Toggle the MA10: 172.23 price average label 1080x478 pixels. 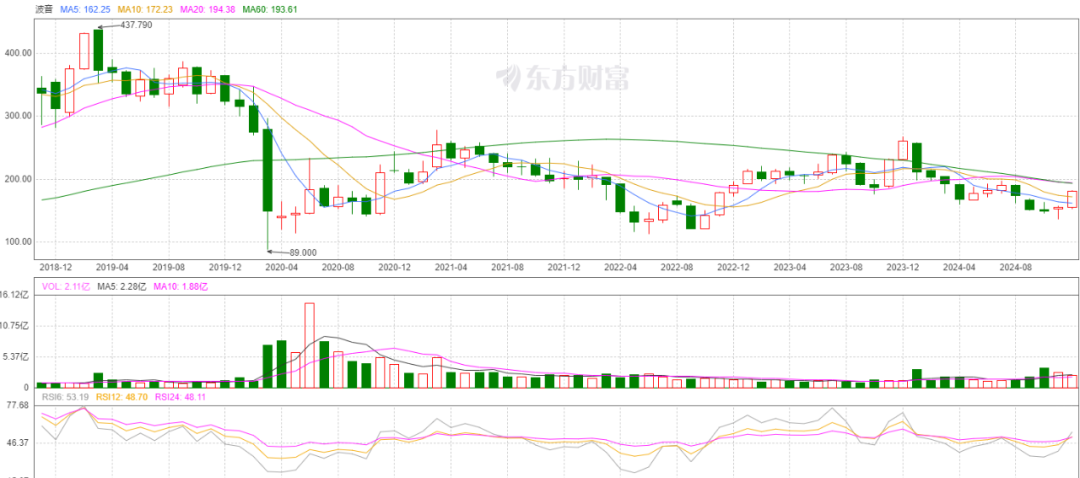point(153,9)
